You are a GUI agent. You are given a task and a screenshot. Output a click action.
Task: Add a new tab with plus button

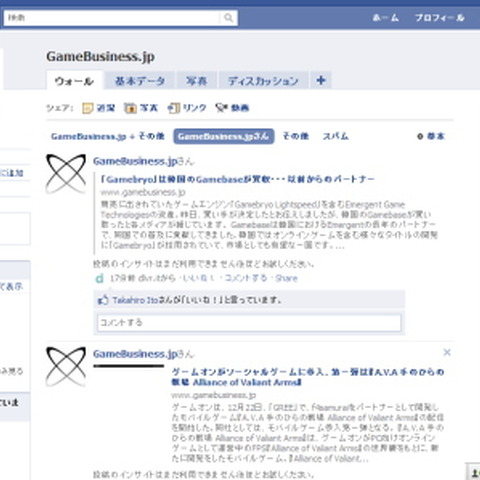click(x=321, y=80)
